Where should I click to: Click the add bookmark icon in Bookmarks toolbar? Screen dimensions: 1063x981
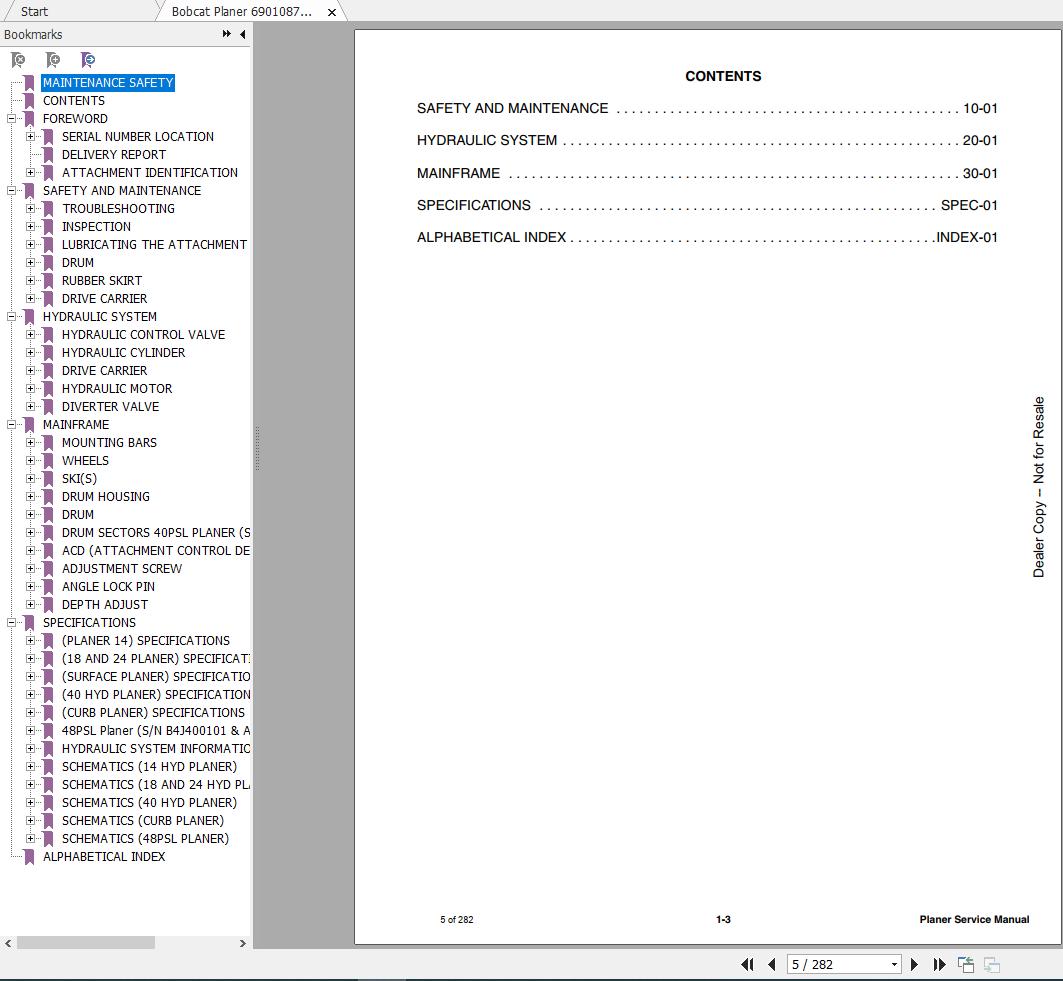click(x=53, y=60)
